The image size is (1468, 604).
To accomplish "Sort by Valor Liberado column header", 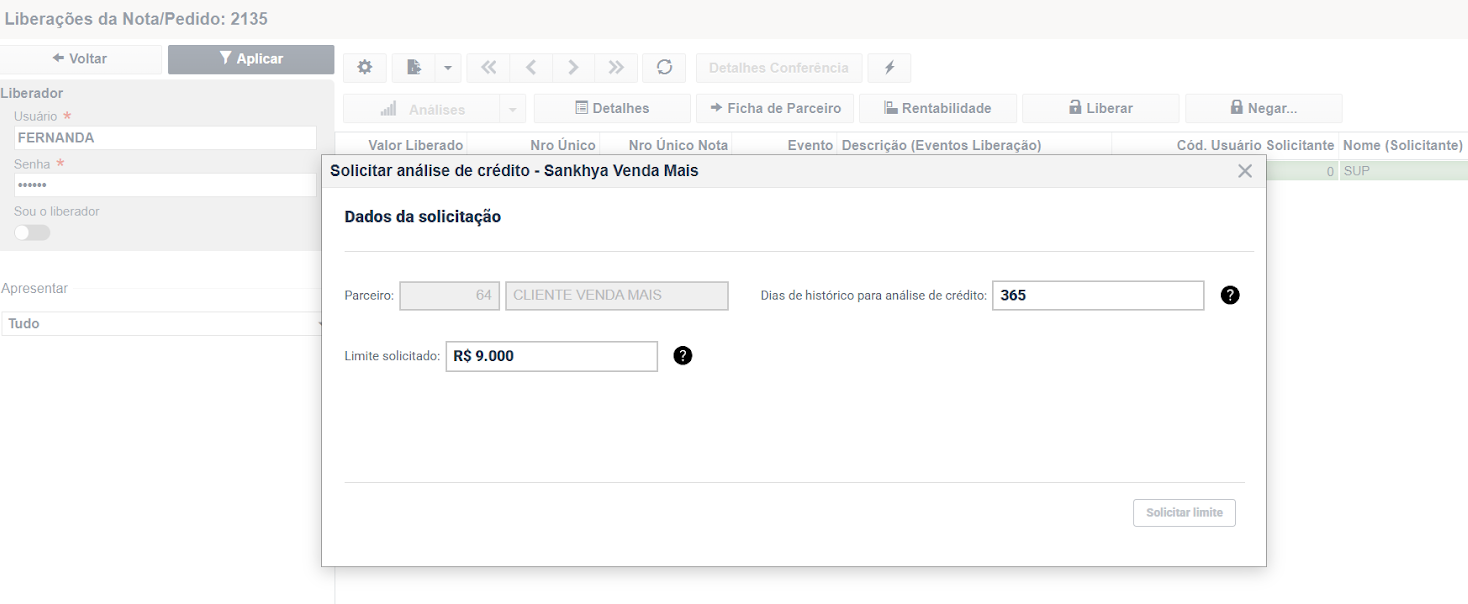I will coord(416,146).
